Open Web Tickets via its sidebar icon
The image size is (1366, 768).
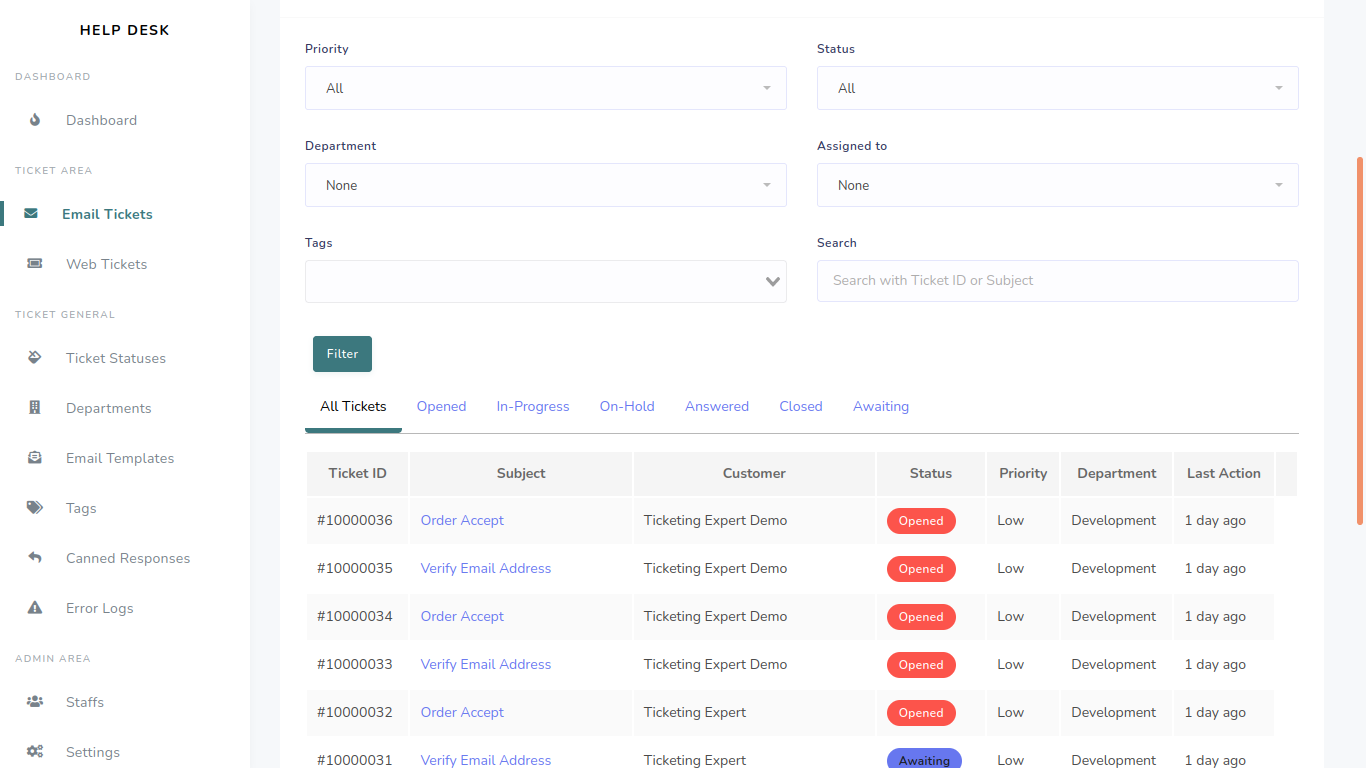pos(33,263)
